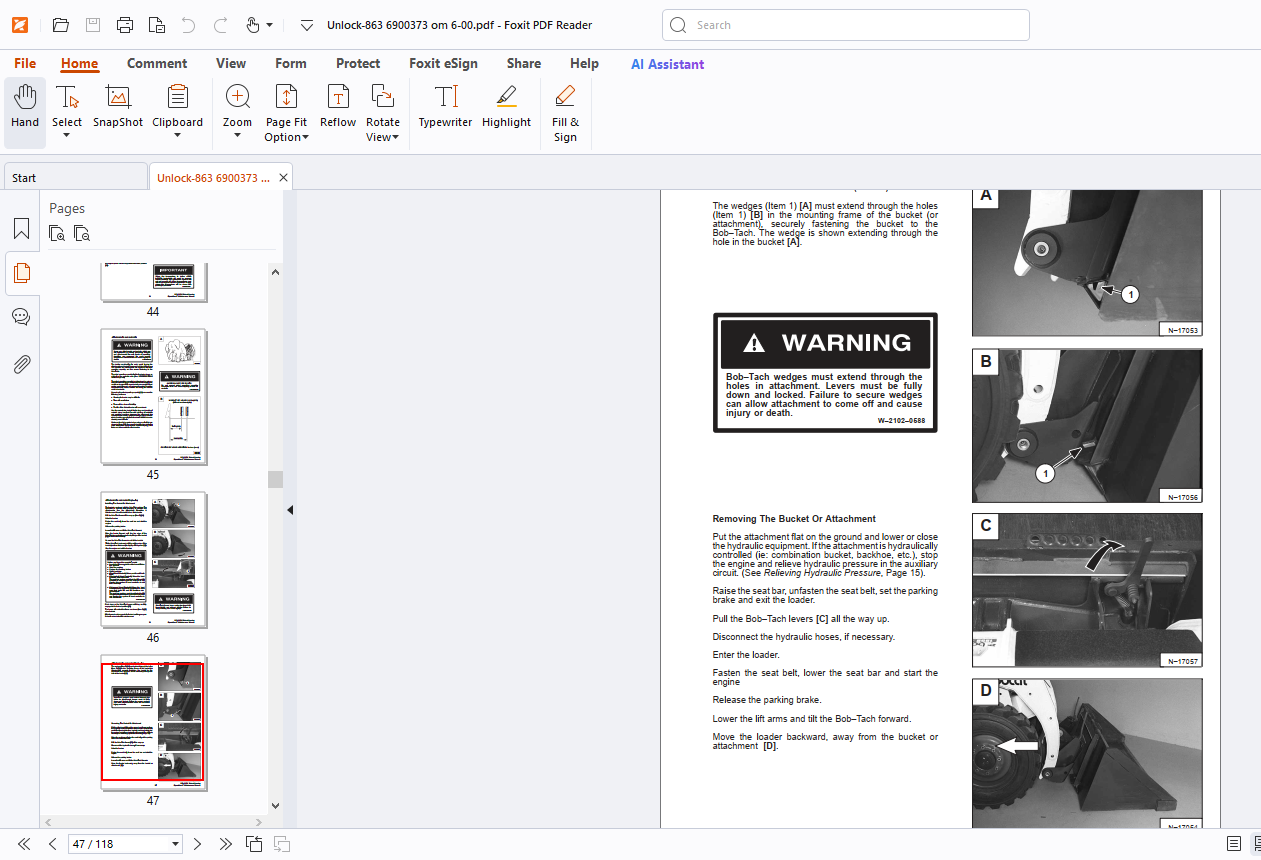Switch to the Home ribbon tab
1261x860 pixels.
(79, 64)
